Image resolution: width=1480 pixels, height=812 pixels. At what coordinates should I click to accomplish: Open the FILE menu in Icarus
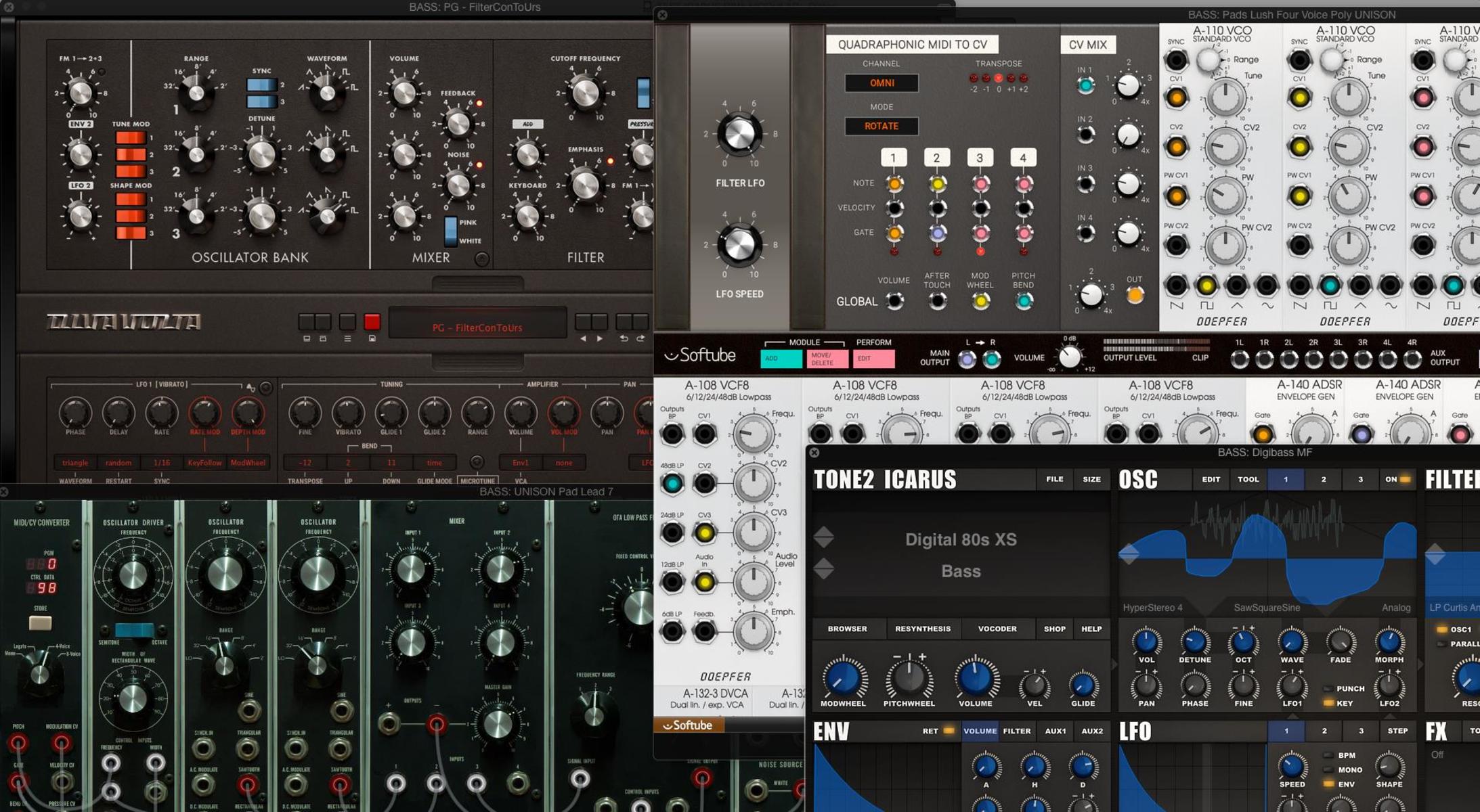pos(1055,480)
